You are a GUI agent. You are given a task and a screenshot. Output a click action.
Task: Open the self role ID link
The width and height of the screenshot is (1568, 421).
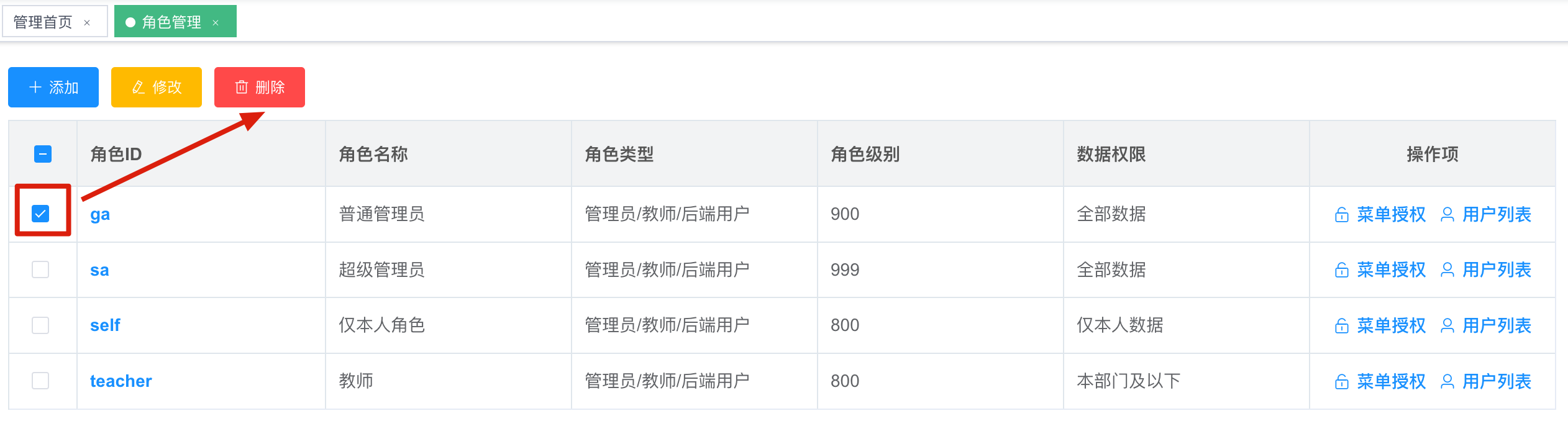105,325
